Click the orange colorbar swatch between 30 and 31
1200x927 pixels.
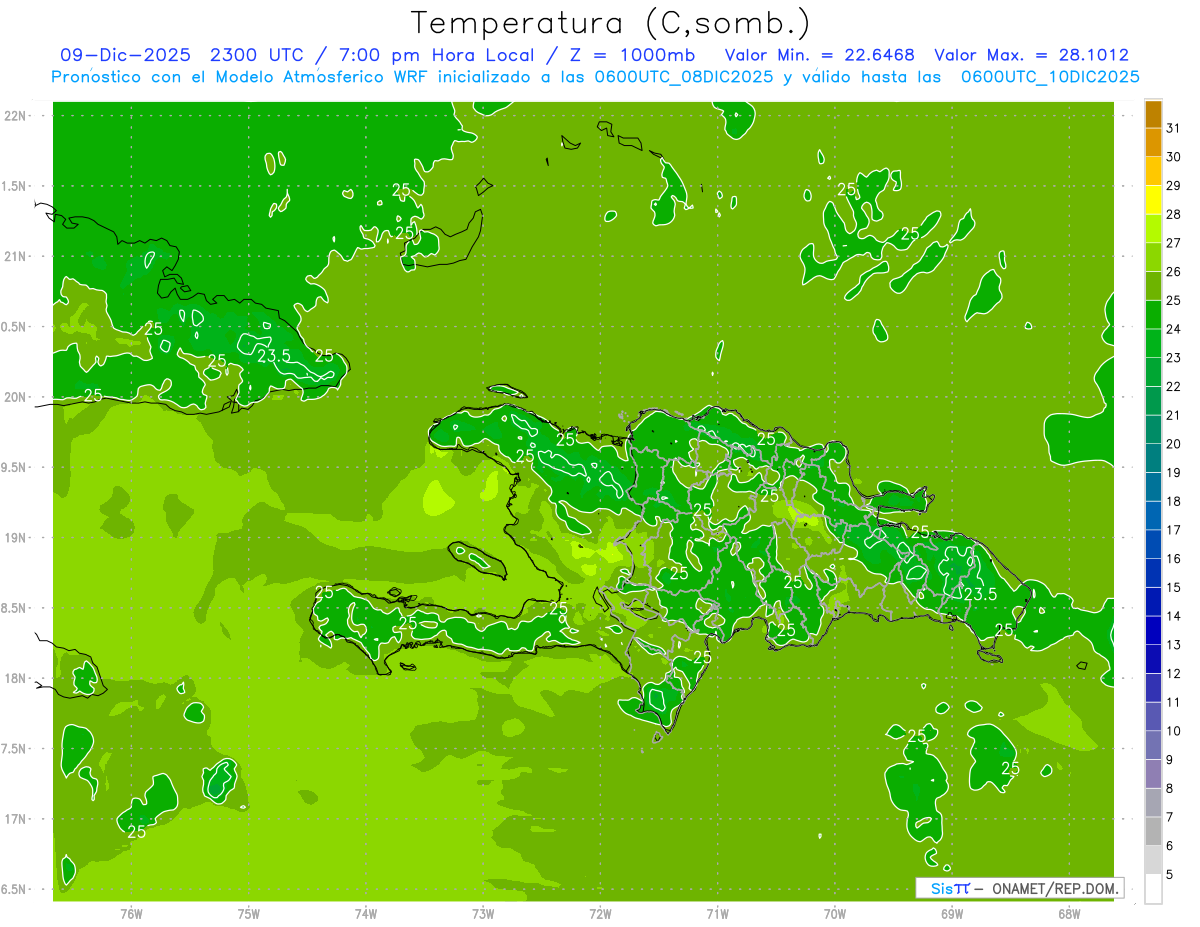1153,143
